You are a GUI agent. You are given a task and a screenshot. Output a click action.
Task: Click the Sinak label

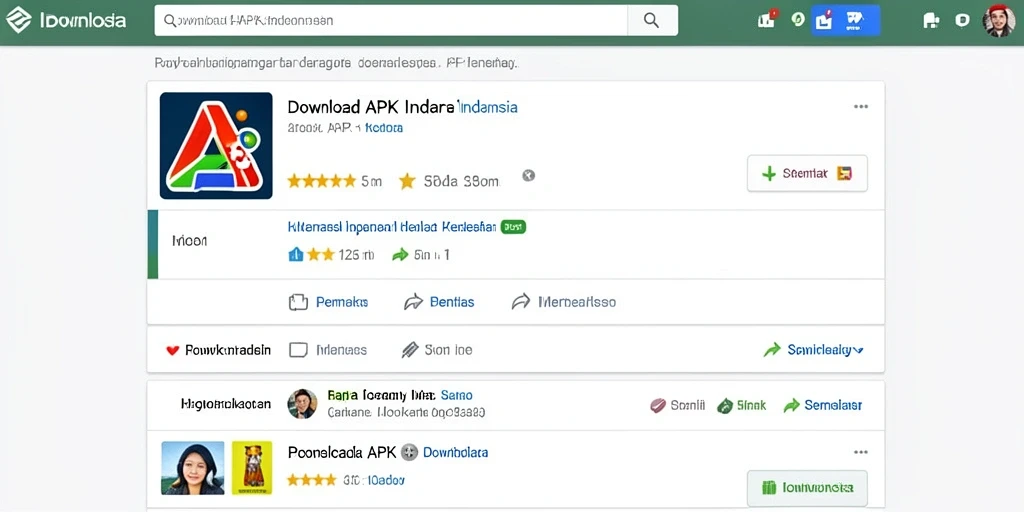tap(752, 406)
